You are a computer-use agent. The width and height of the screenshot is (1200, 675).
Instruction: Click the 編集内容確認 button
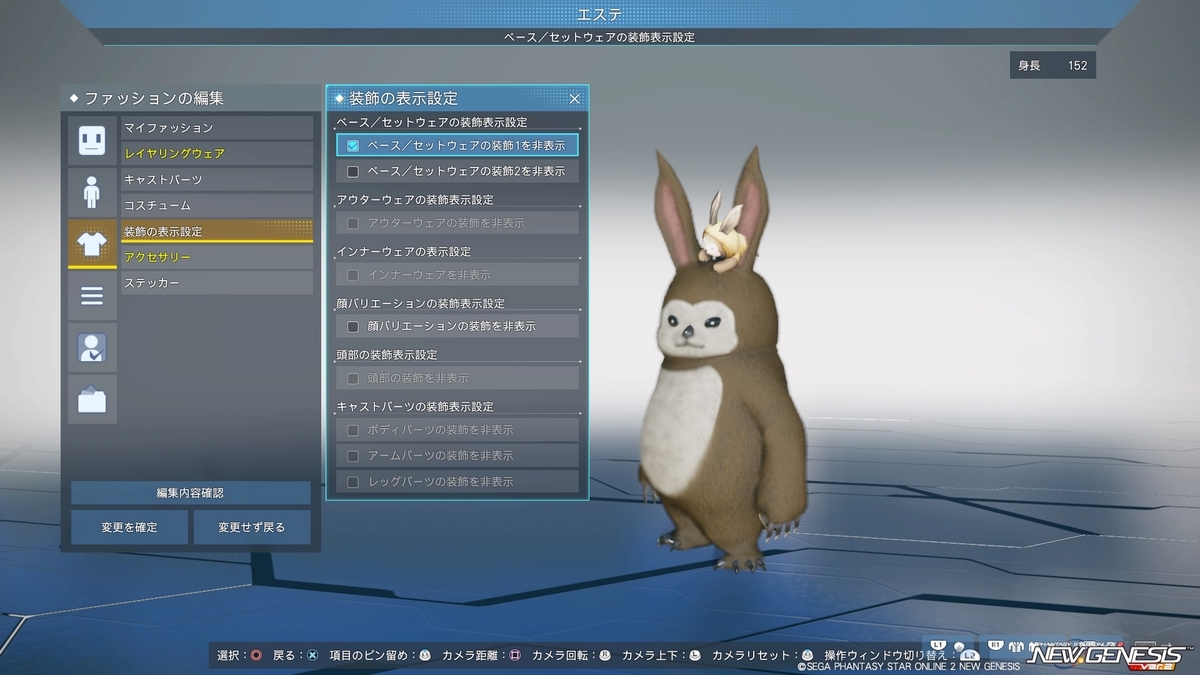pos(190,493)
